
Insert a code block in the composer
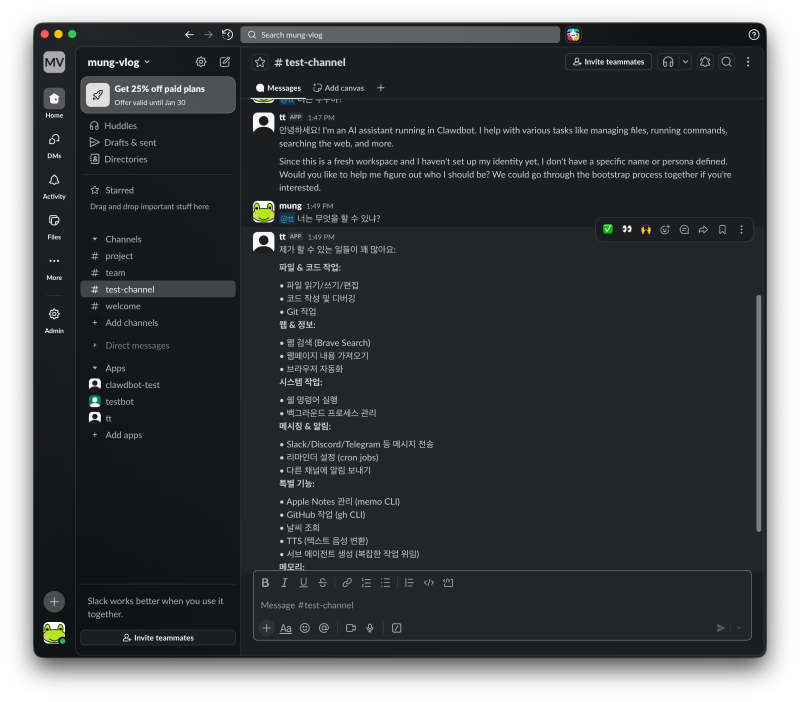click(x=448, y=583)
